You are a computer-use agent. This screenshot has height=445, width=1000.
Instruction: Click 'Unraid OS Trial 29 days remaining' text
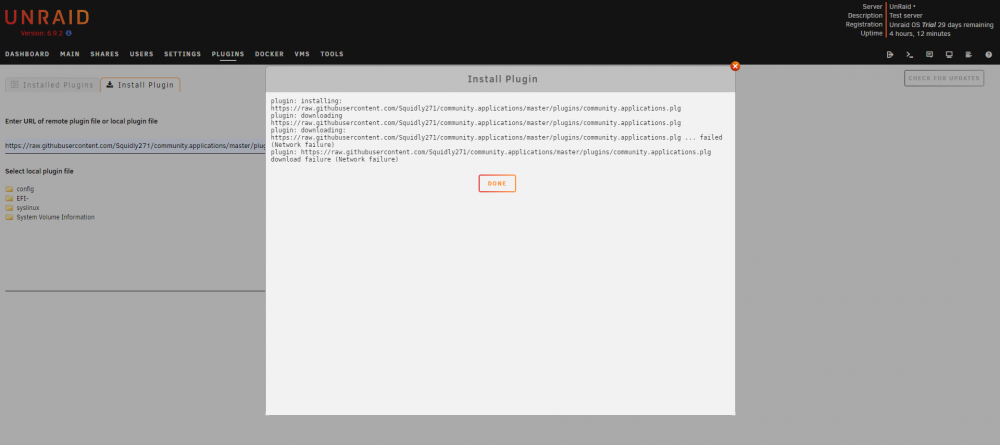941,24
